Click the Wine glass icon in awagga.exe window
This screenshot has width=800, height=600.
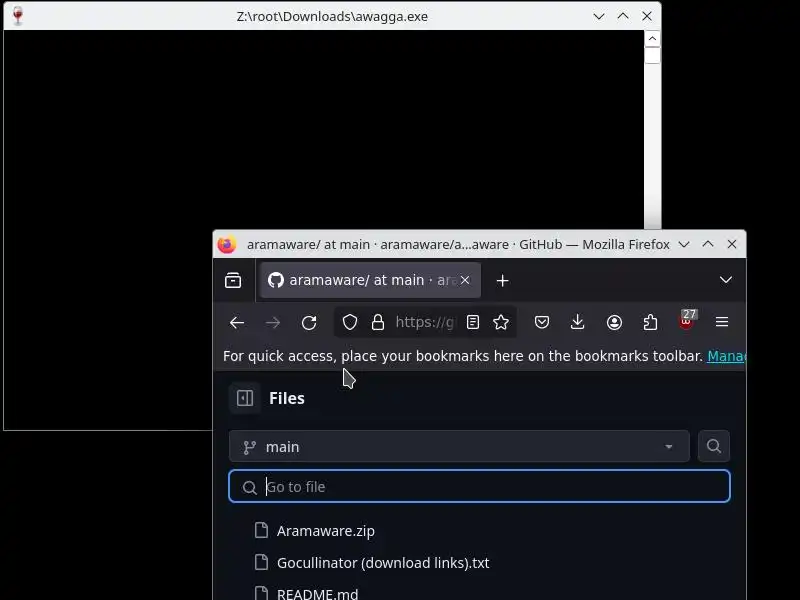pyautogui.click(x=18, y=15)
